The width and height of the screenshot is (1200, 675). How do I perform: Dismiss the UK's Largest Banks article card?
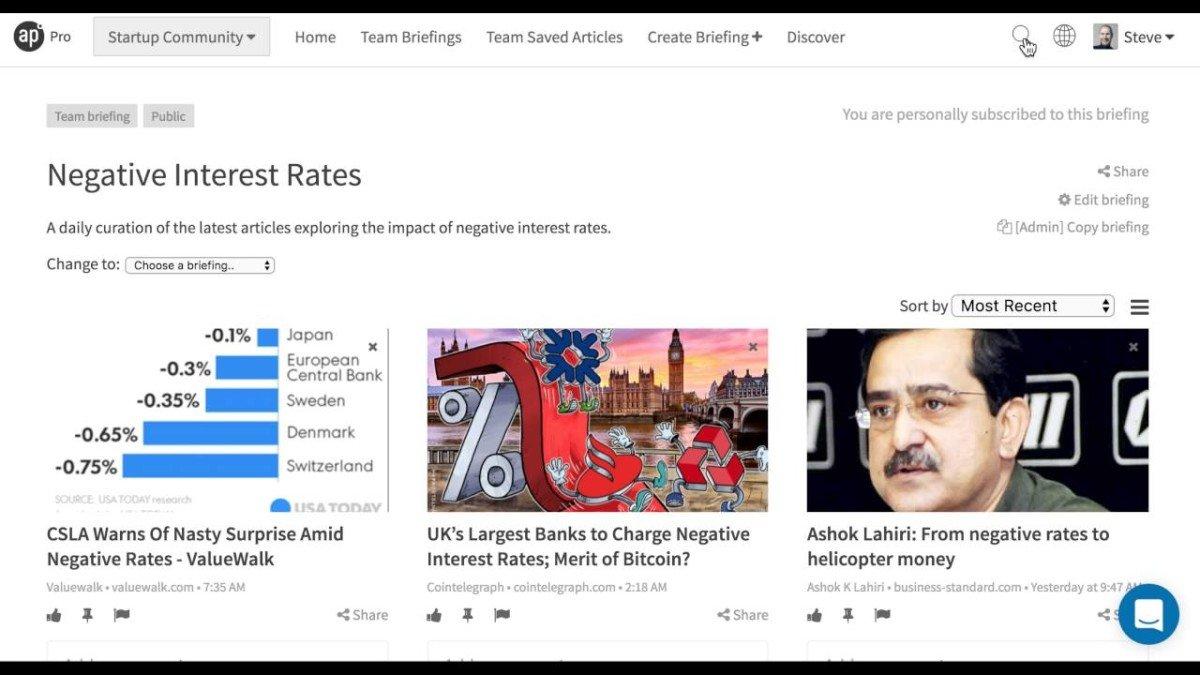coord(753,347)
